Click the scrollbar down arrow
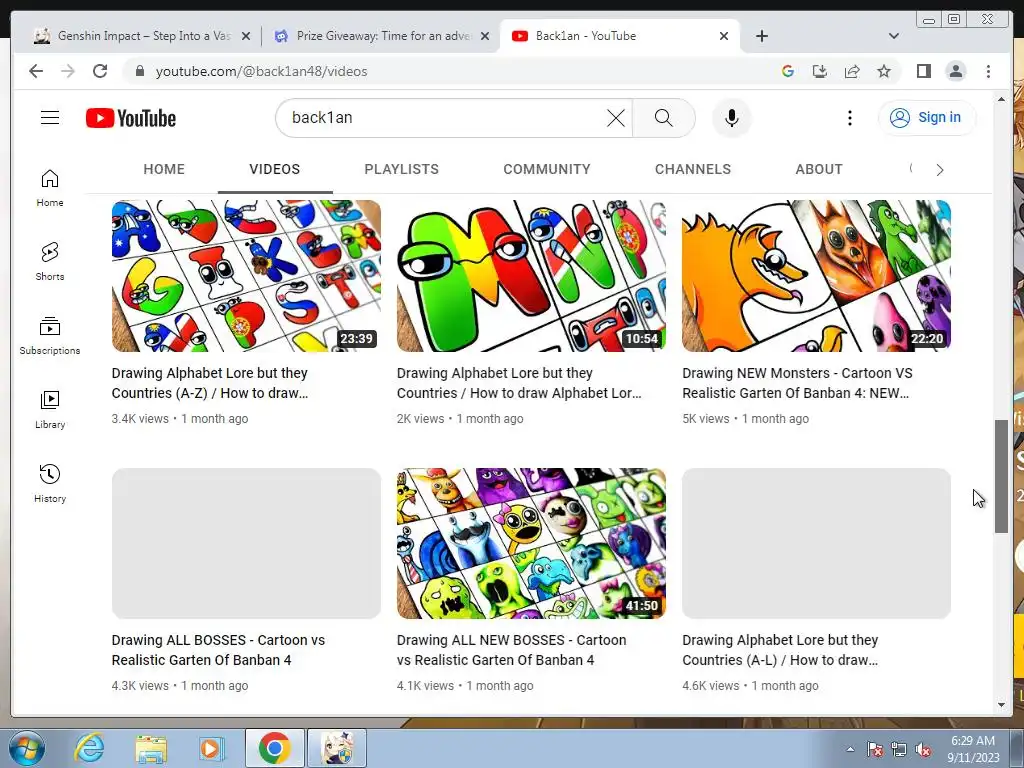 click(1001, 705)
